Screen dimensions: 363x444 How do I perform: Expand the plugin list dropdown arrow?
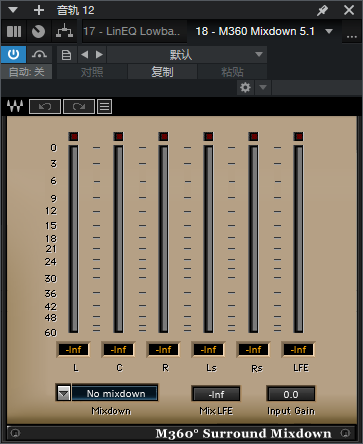pos(329,31)
